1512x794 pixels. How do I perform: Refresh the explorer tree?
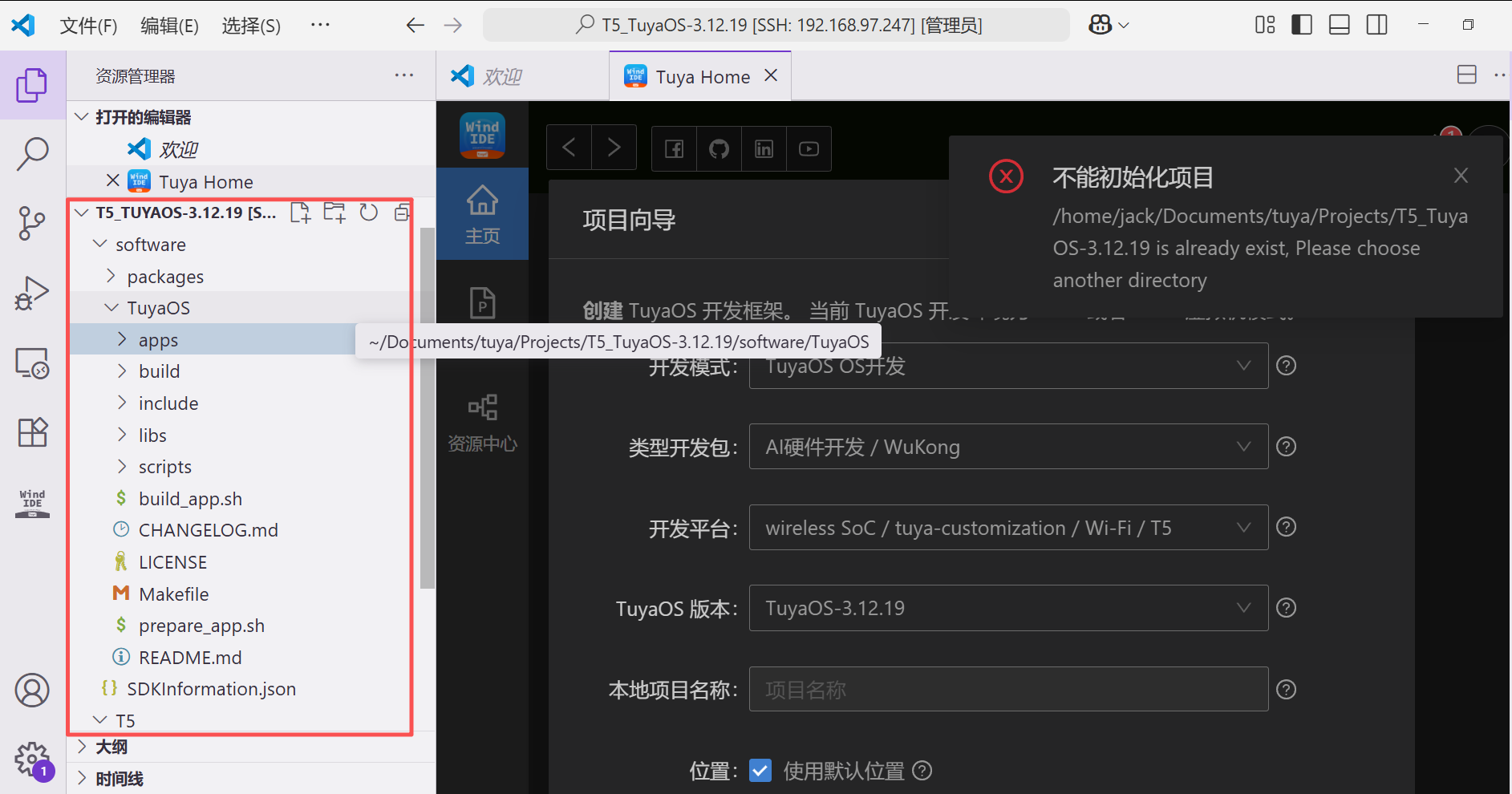pyautogui.click(x=368, y=213)
